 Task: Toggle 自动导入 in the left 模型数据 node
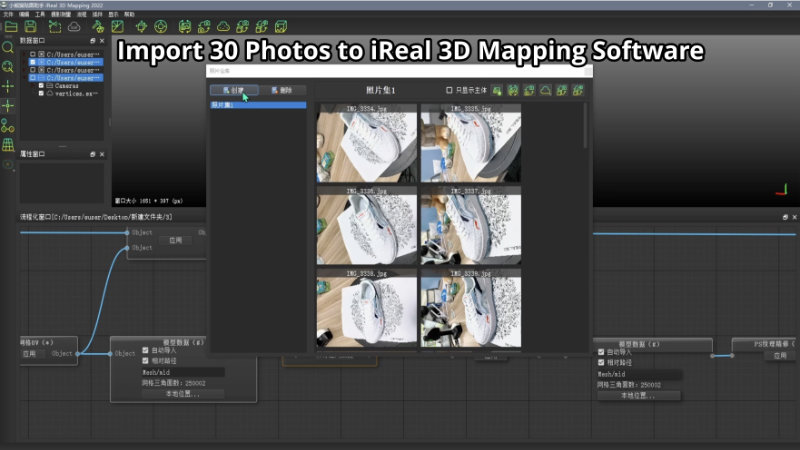[x=145, y=351]
